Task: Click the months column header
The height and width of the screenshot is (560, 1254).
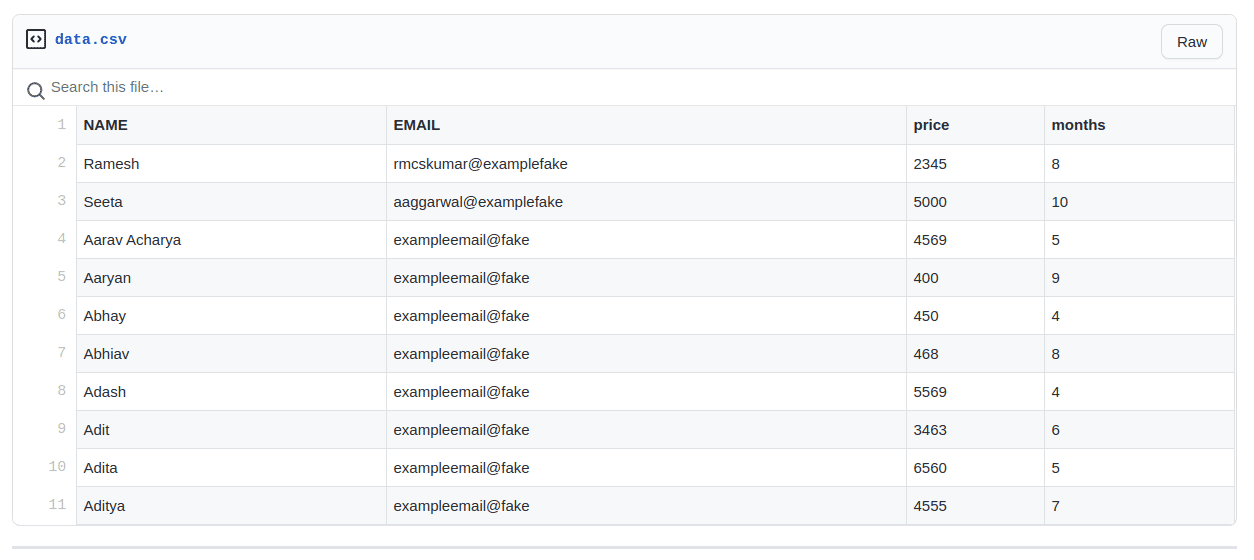Action: point(1078,125)
